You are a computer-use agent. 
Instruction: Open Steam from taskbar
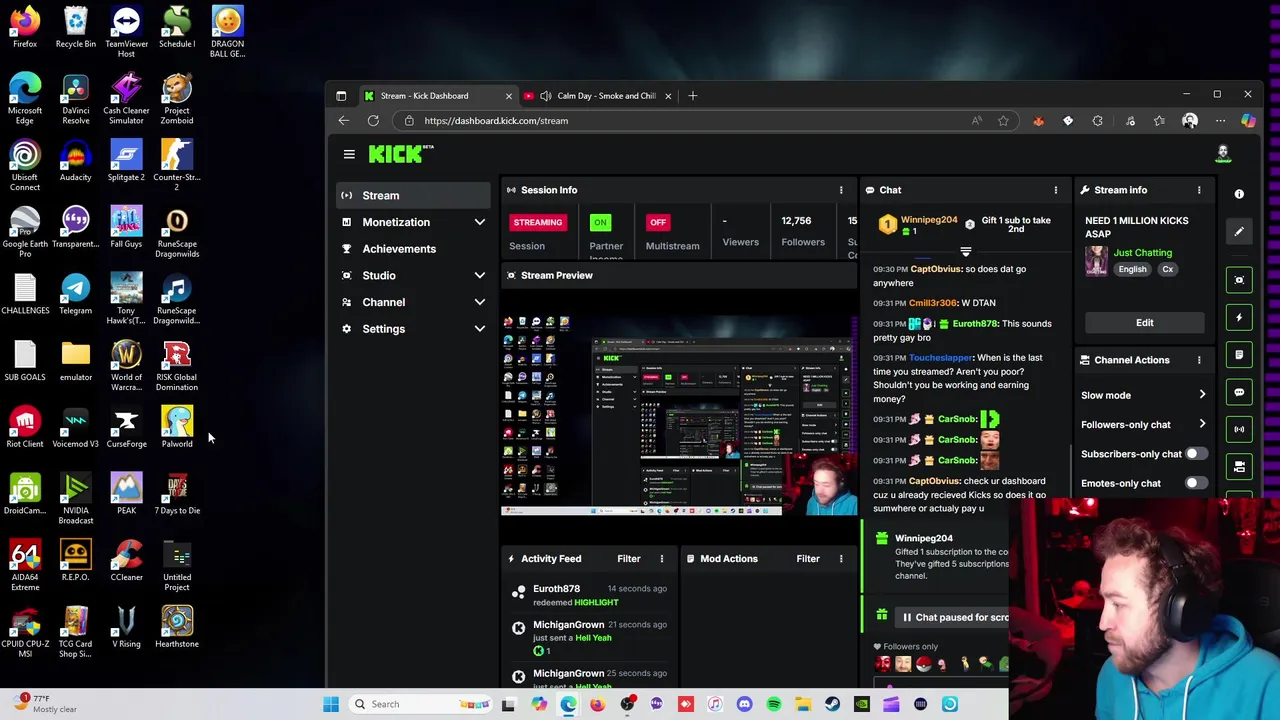coord(832,704)
